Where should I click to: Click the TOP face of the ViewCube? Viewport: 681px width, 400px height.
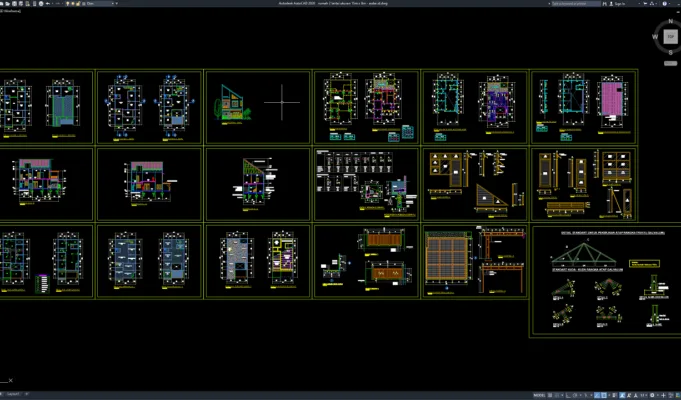(671, 37)
